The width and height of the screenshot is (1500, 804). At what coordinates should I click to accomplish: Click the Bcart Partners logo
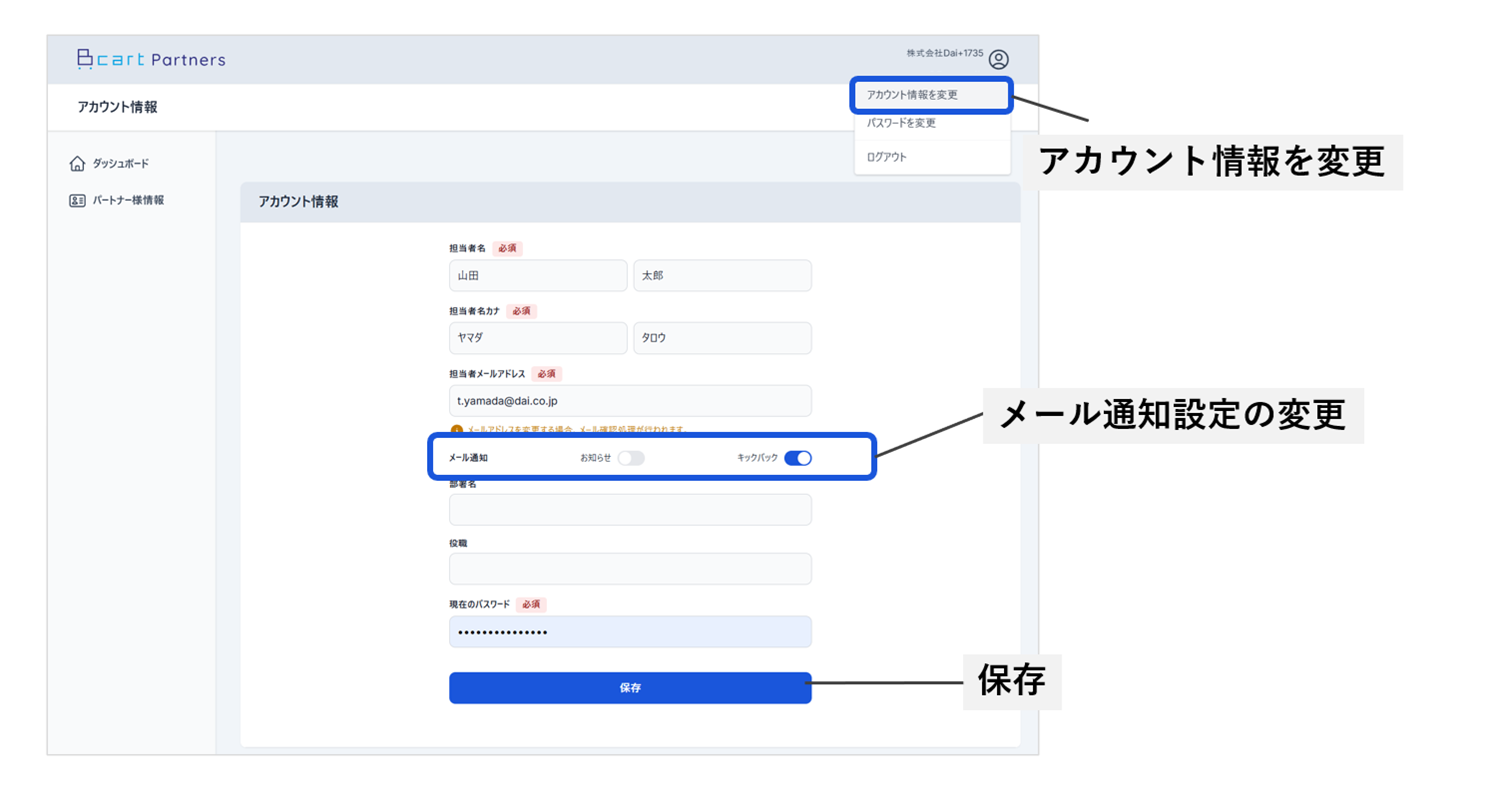tap(151, 60)
